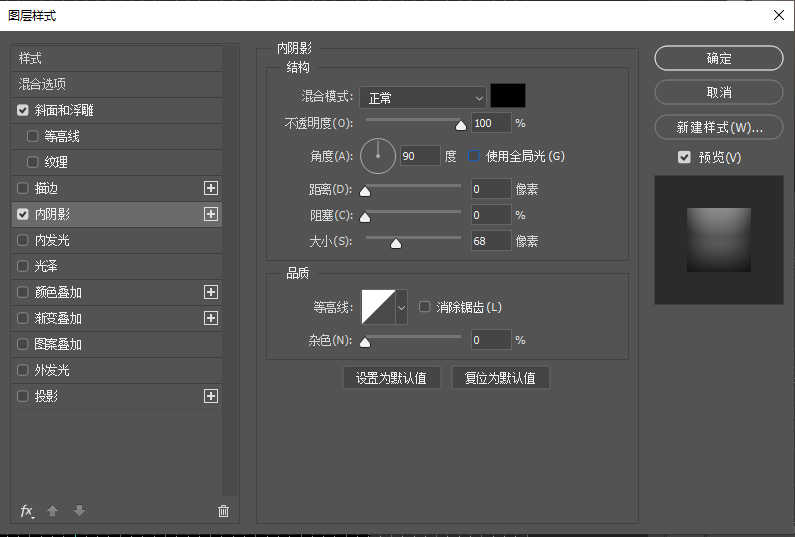795x537 pixels.
Task: Select the 外发光 effect row
Action: coord(117,370)
